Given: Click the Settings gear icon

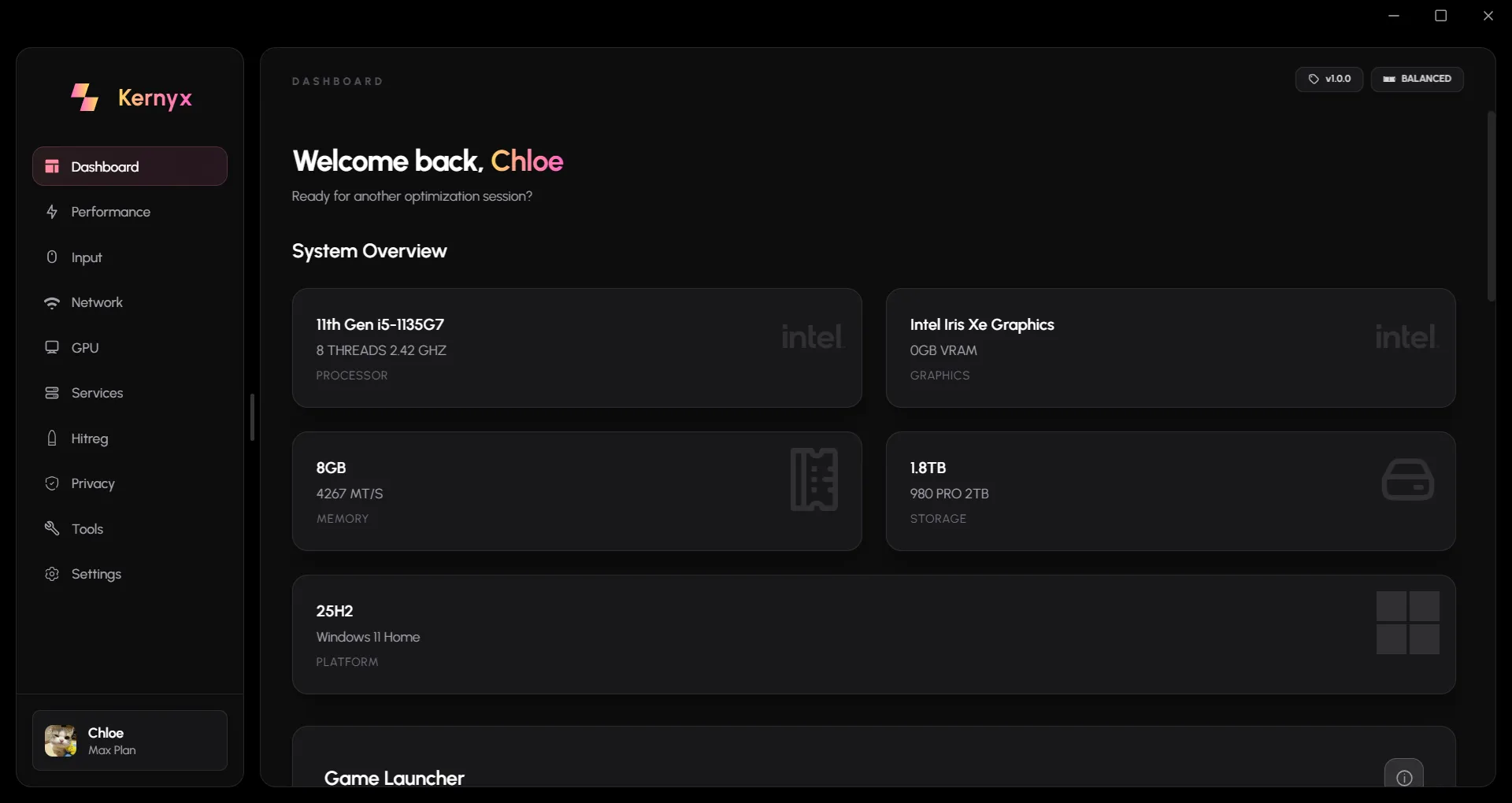Looking at the screenshot, I should pos(52,574).
